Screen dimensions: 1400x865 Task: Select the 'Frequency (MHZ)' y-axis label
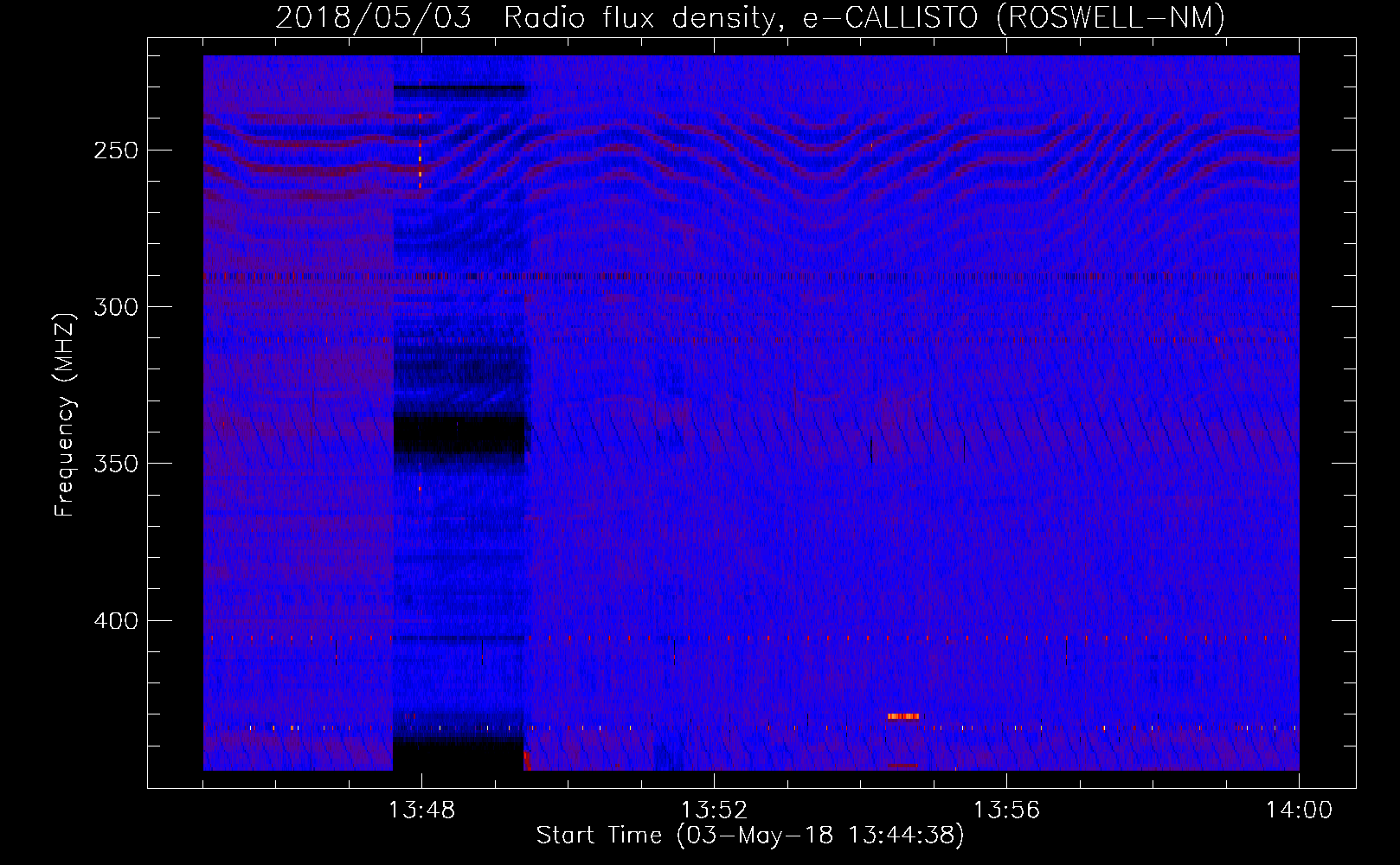[65, 415]
